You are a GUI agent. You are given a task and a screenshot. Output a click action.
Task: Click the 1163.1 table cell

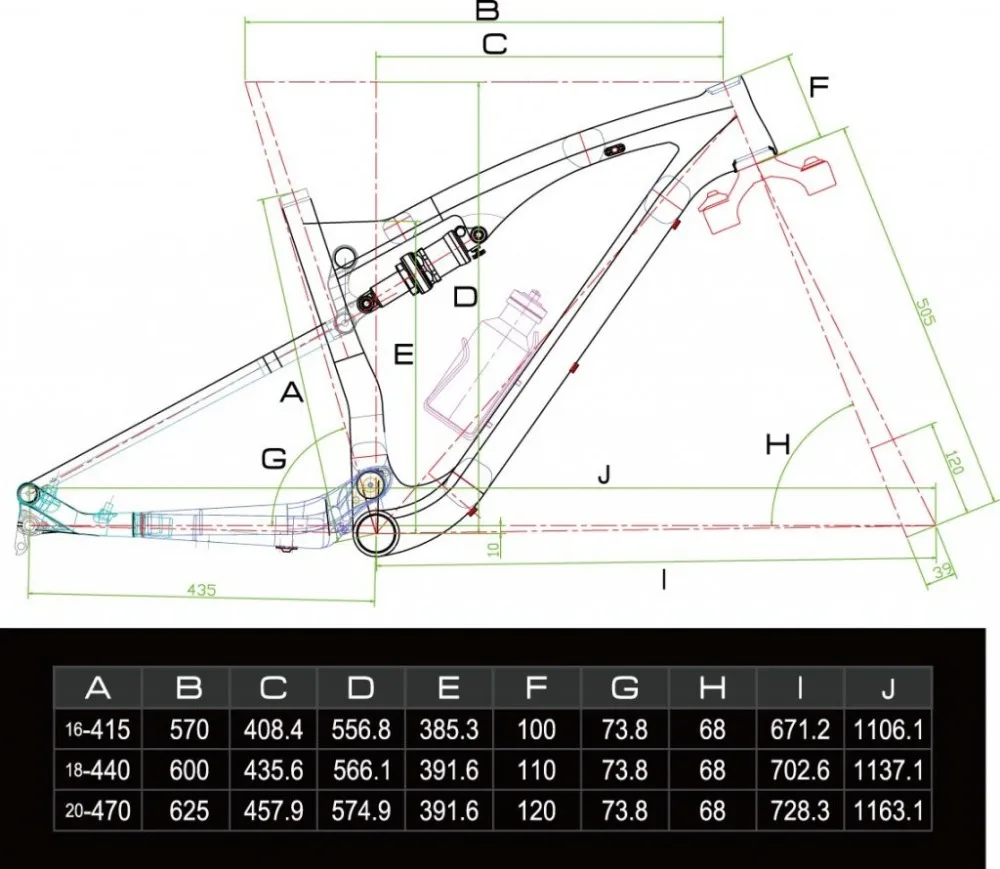(888, 811)
